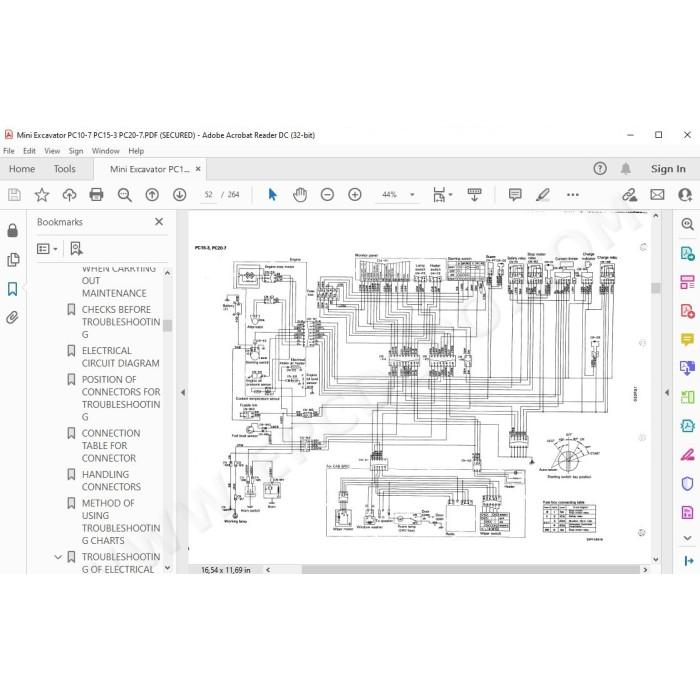The height and width of the screenshot is (700, 700).
Task: Close the Mini Excavator document tab
Action: [198, 169]
